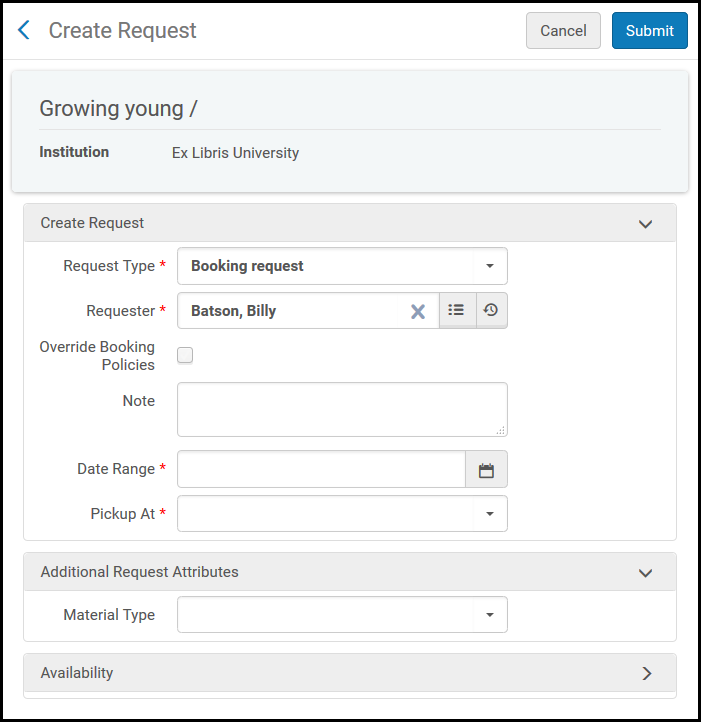The width and height of the screenshot is (701, 722).
Task: Click the Availability section header label
Action: click(x=77, y=673)
